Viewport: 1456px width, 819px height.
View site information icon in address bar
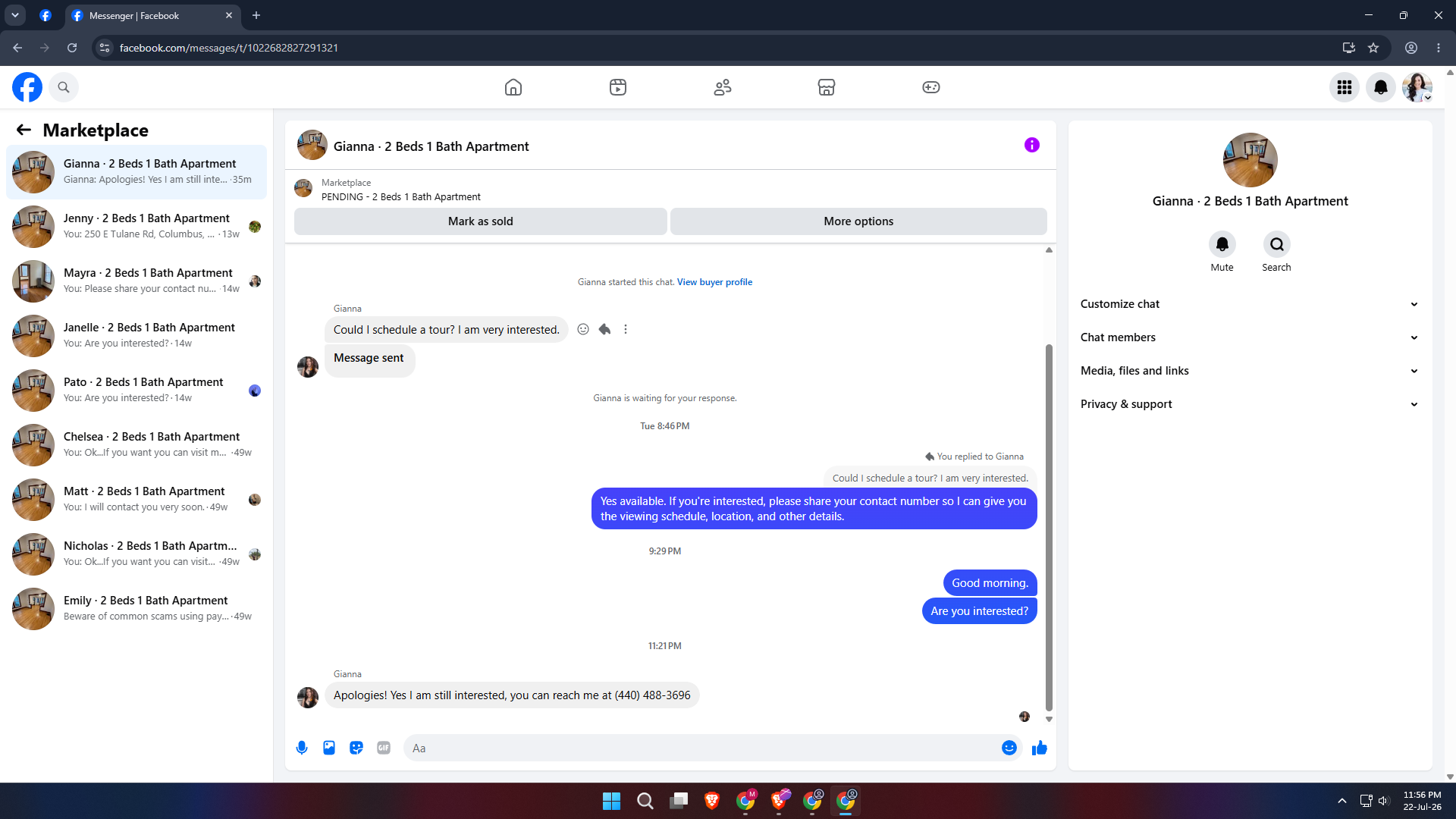[105, 48]
